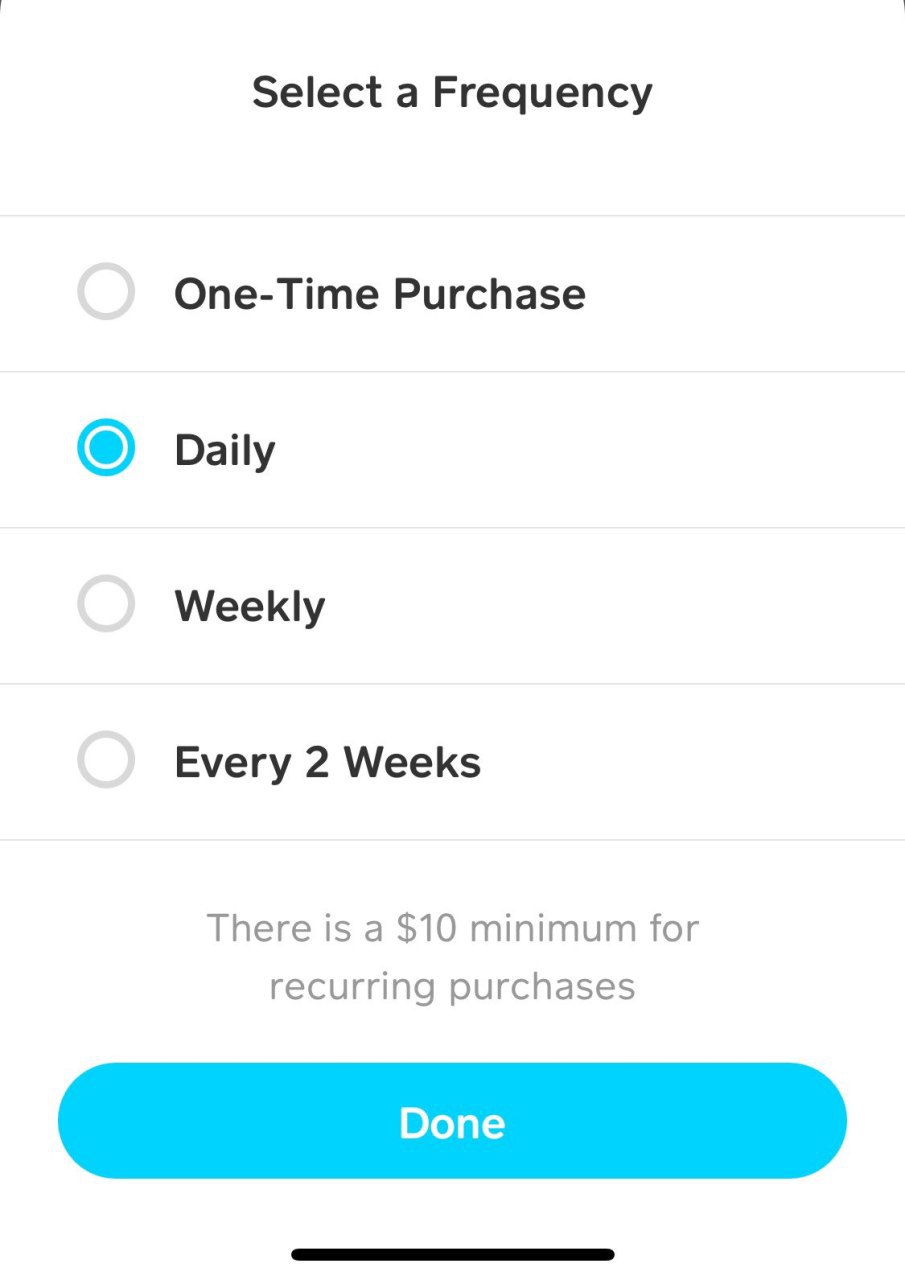
Task: Click the "recurring purchases" text line
Action: (452, 986)
